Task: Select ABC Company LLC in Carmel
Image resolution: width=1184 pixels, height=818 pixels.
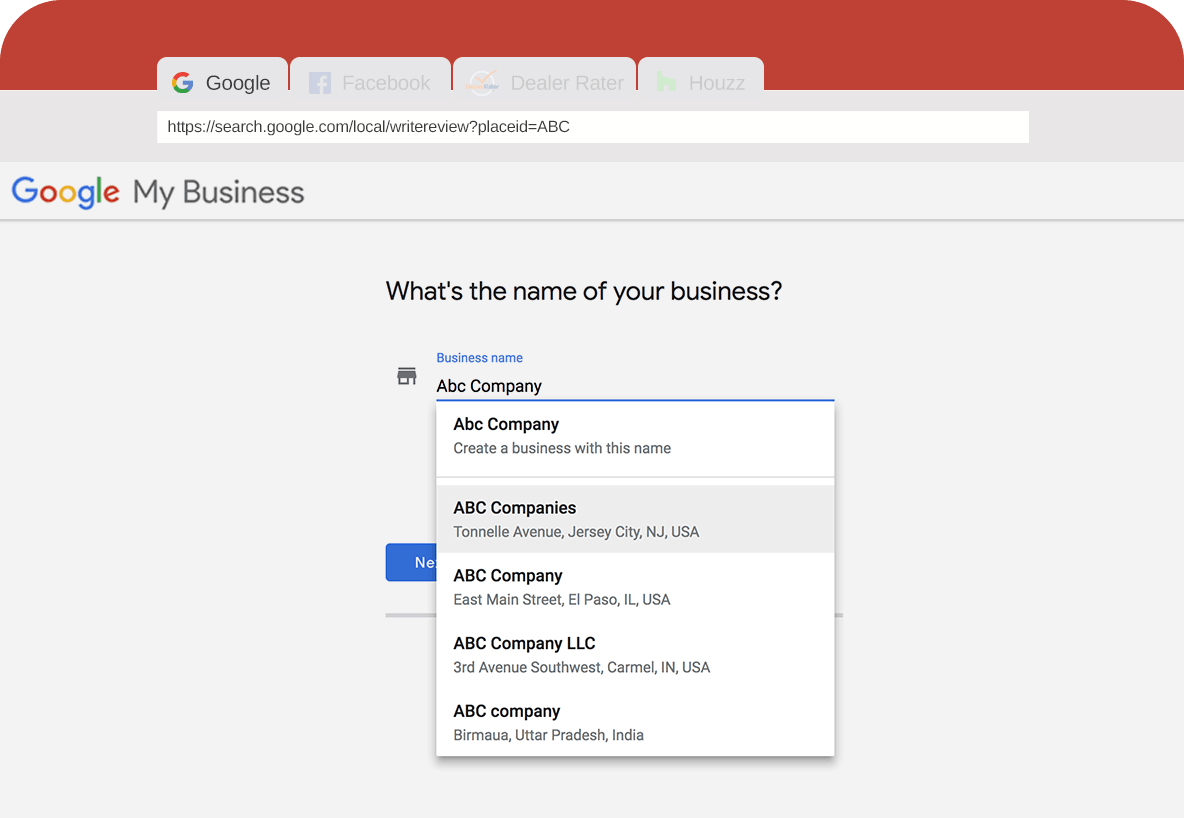Action: click(x=635, y=655)
